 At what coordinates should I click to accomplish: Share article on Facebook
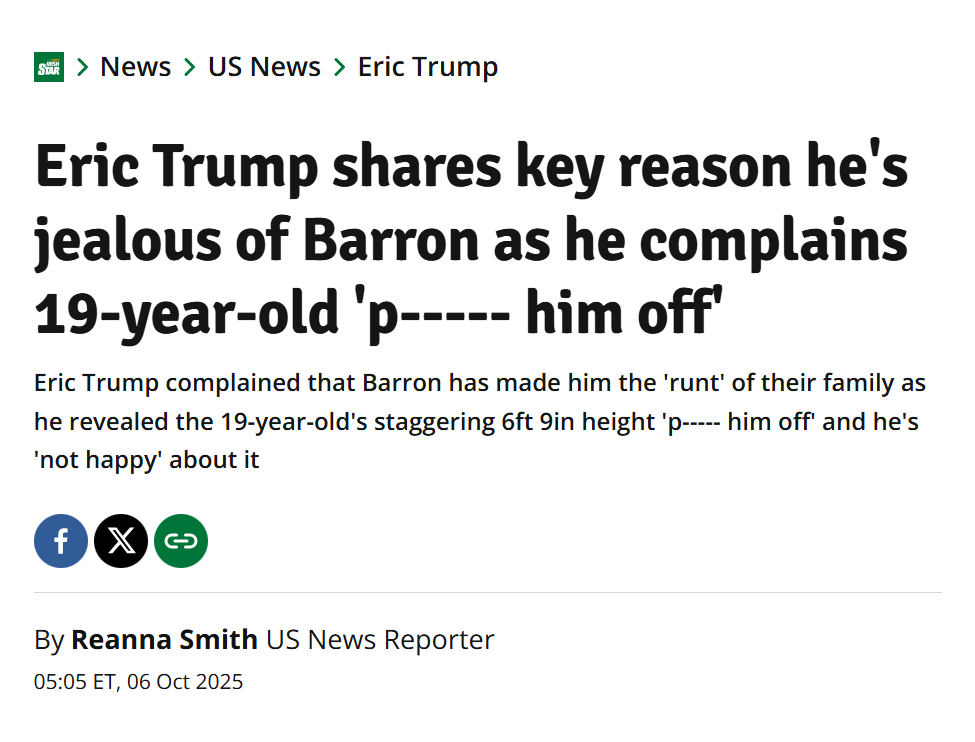pos(61,541)
